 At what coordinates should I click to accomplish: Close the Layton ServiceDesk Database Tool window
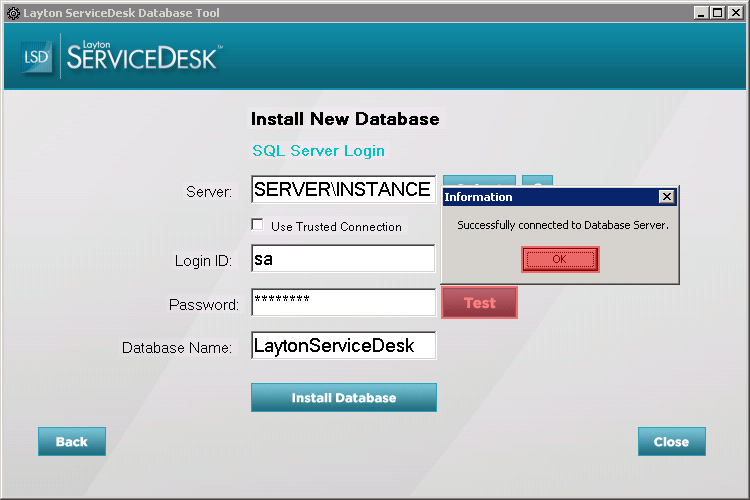point(736,13)
